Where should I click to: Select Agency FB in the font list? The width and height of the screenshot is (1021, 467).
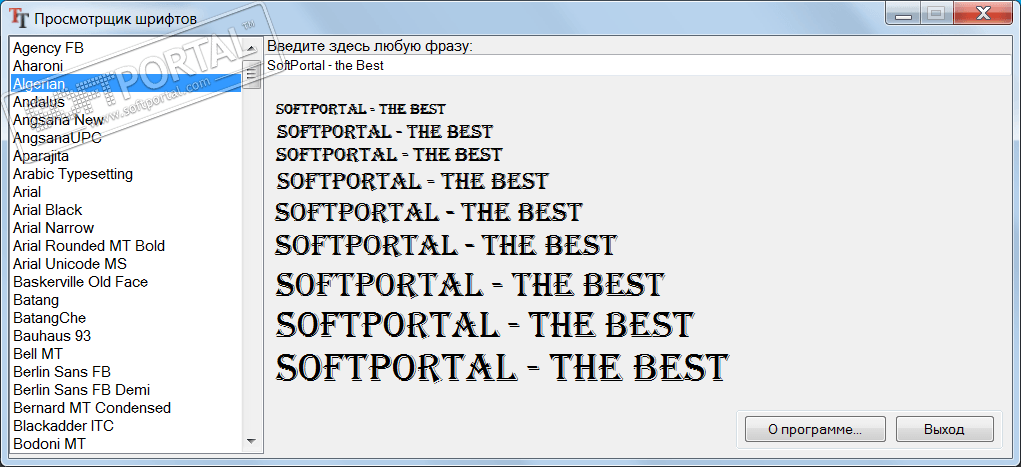126,48
